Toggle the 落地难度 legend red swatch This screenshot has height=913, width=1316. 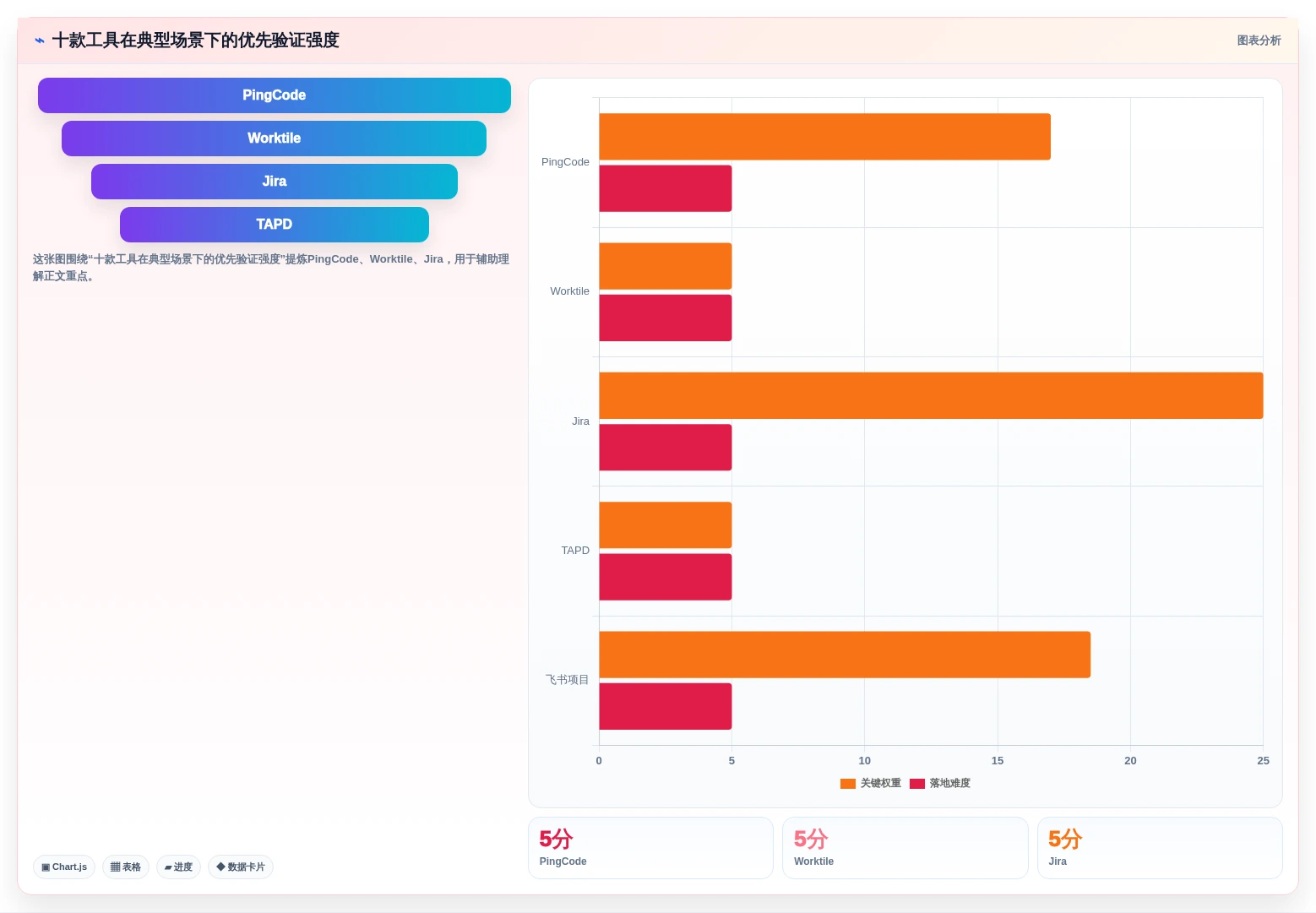click(x=917, y=784)
